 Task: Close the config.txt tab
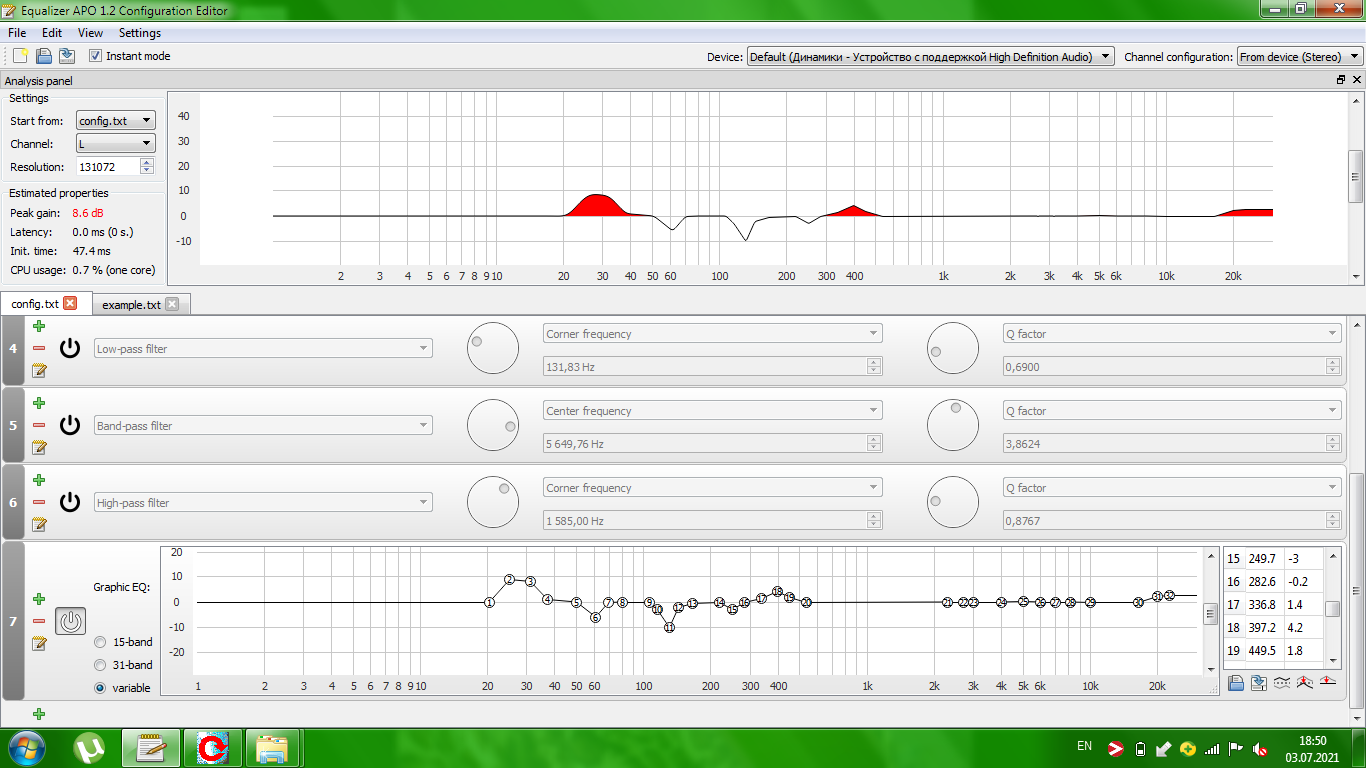point(70,303)
